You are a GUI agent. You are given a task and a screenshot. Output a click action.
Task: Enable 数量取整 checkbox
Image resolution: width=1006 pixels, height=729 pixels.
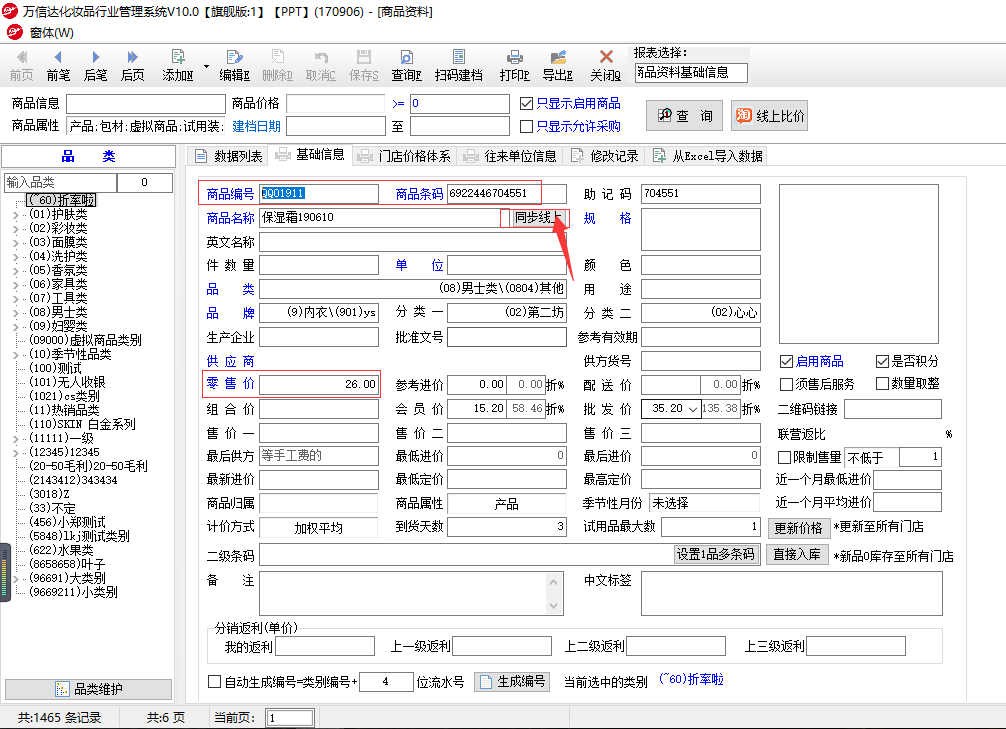[x=882, y=384]
